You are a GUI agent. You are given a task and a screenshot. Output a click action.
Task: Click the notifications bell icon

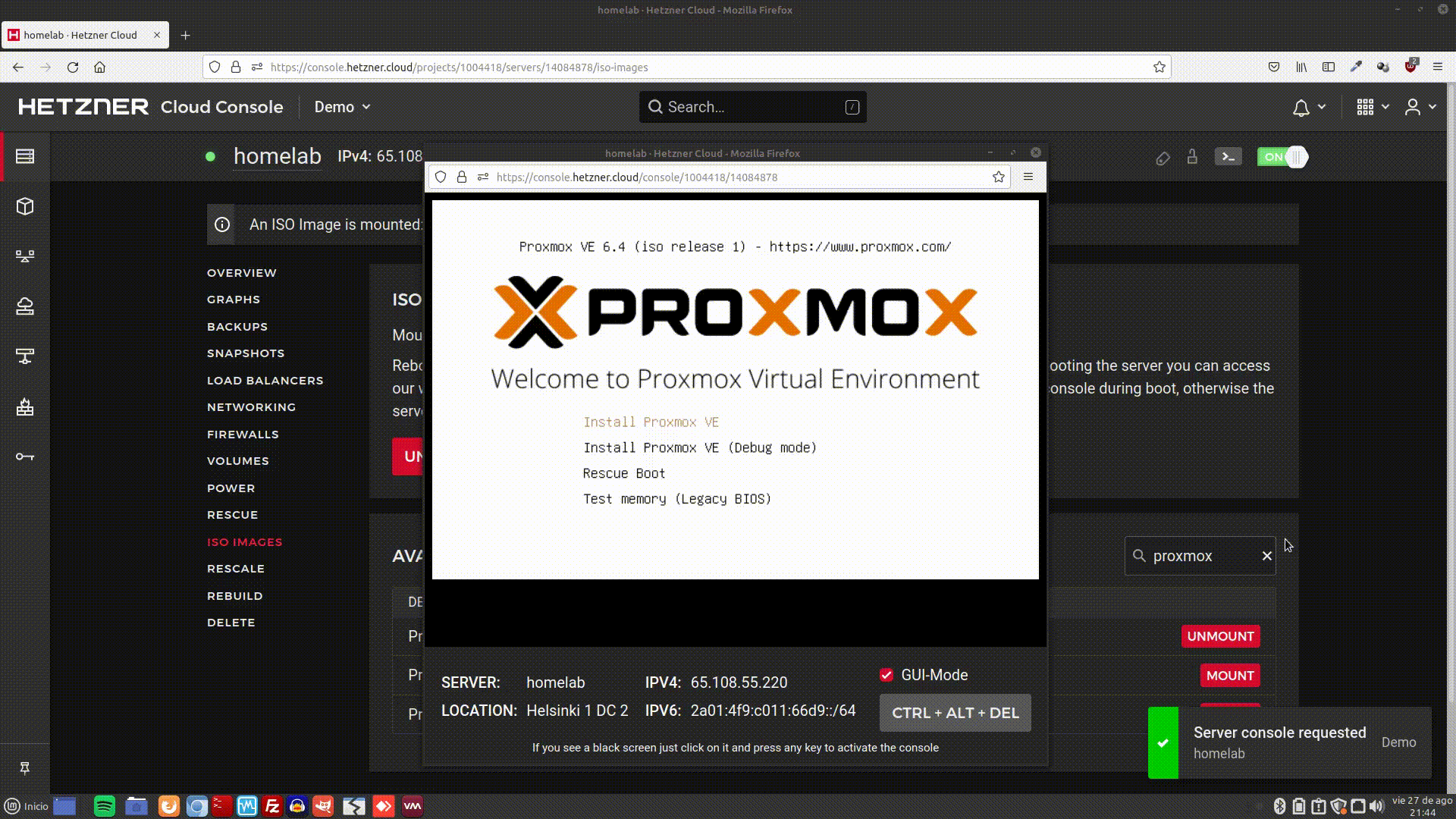pyautogui.click(x=1303, y=107)
